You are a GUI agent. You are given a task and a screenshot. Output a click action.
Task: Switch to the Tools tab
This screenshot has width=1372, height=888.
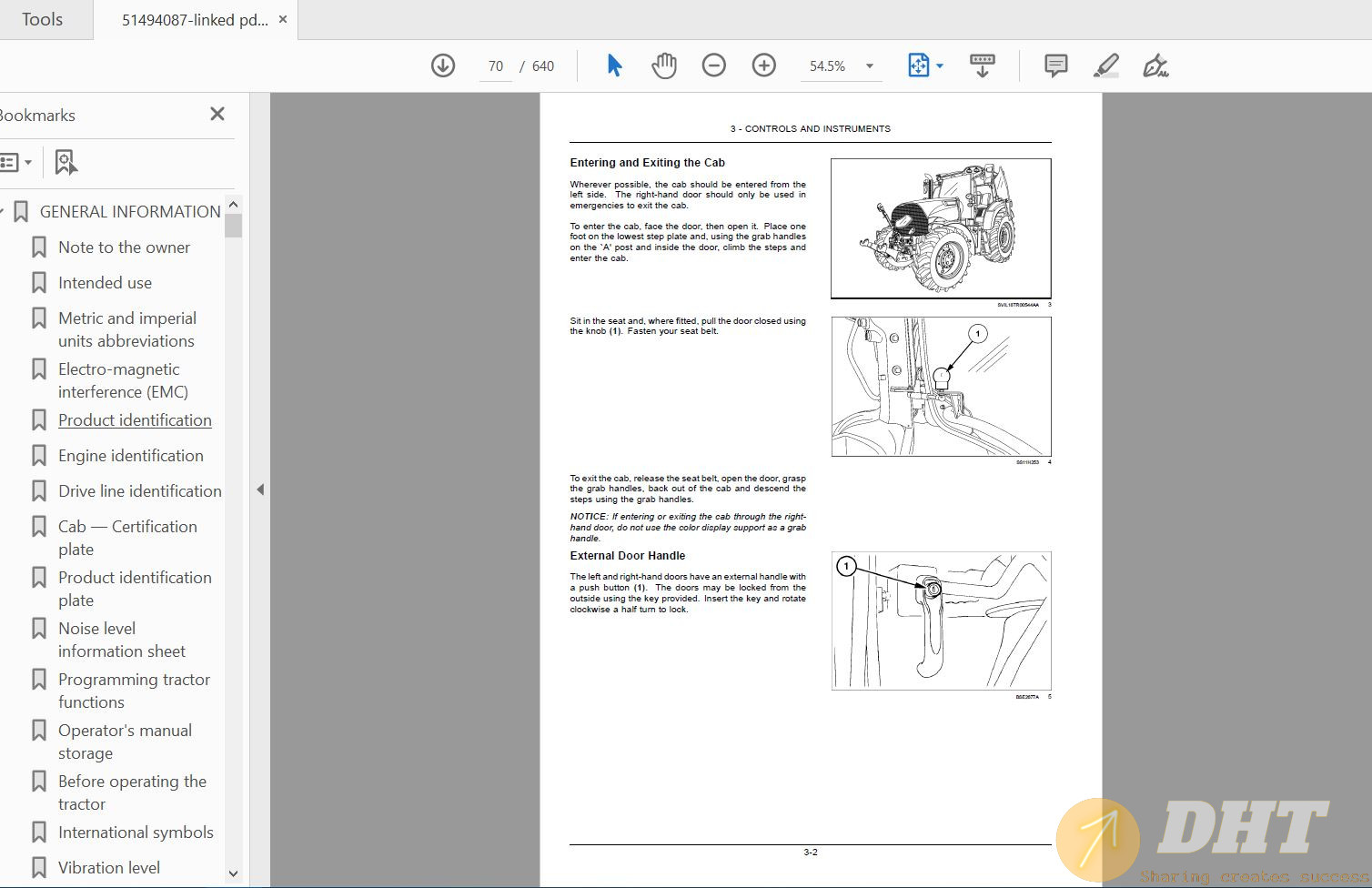[42, 19]
